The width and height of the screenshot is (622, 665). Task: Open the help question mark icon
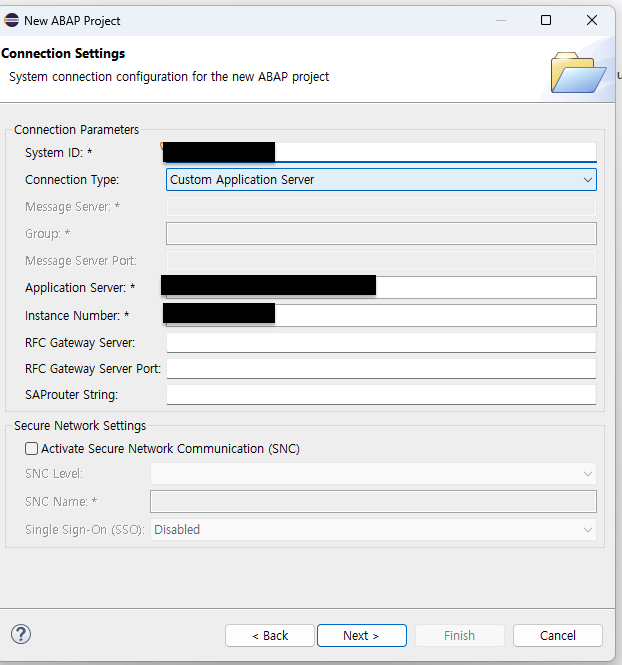click(21, 634)
